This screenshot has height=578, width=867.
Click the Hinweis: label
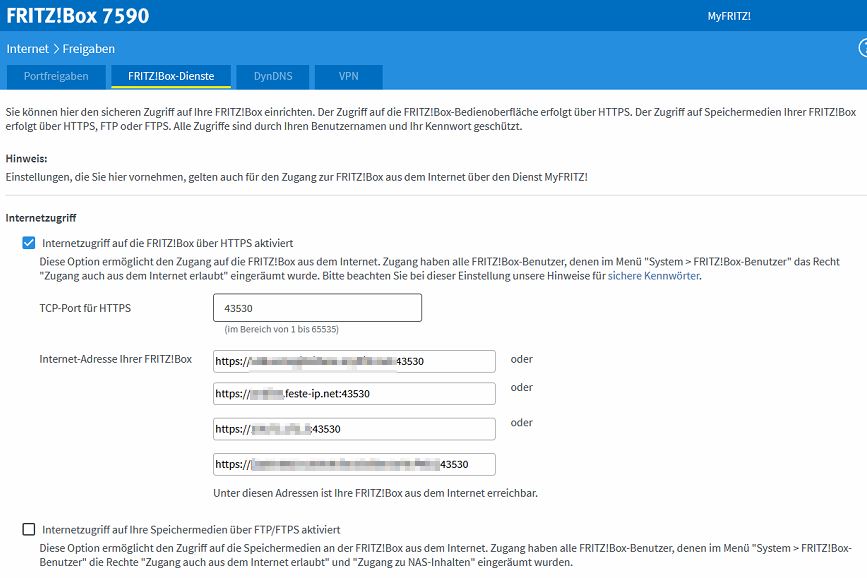(x=27, y=158)
